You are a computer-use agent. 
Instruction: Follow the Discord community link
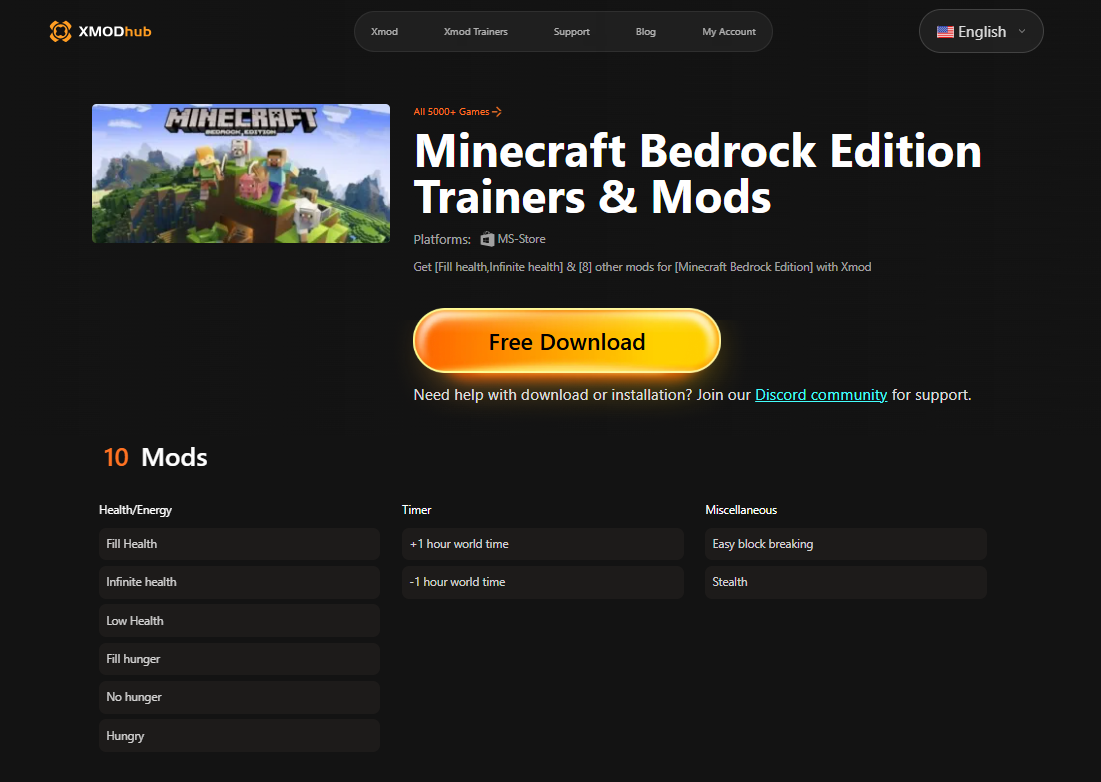821,395
